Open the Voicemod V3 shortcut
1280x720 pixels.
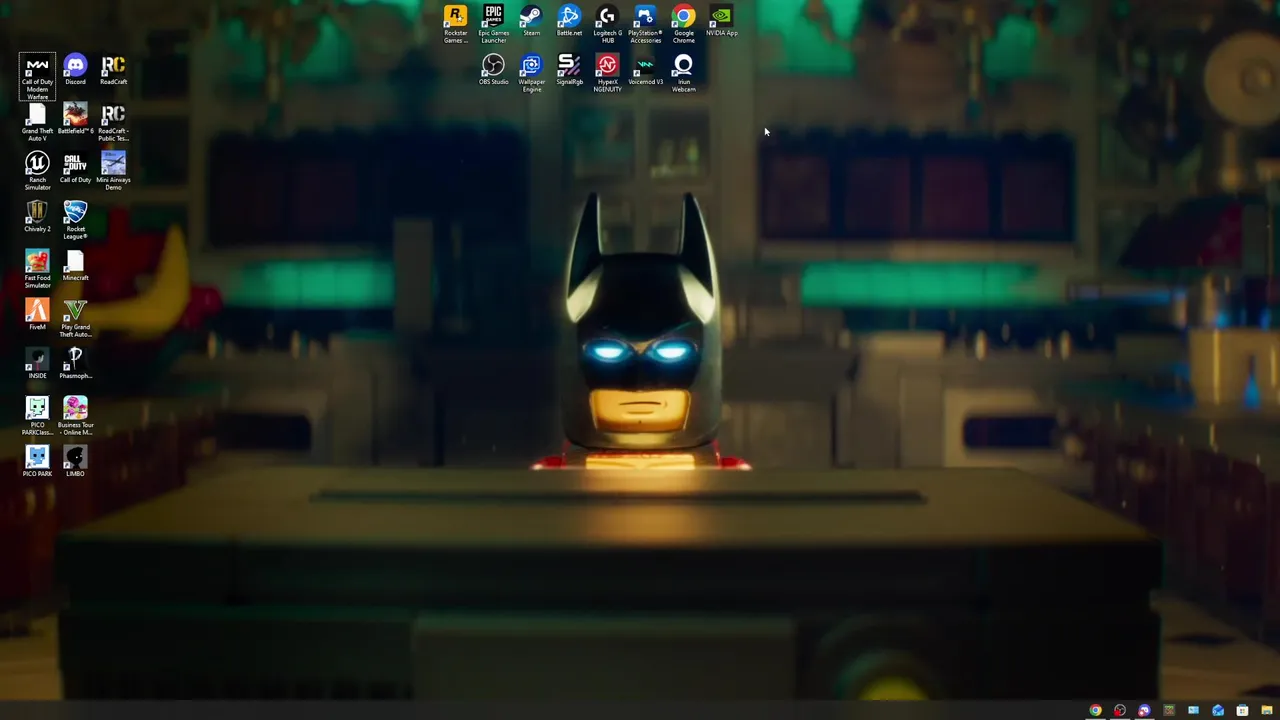645,70
